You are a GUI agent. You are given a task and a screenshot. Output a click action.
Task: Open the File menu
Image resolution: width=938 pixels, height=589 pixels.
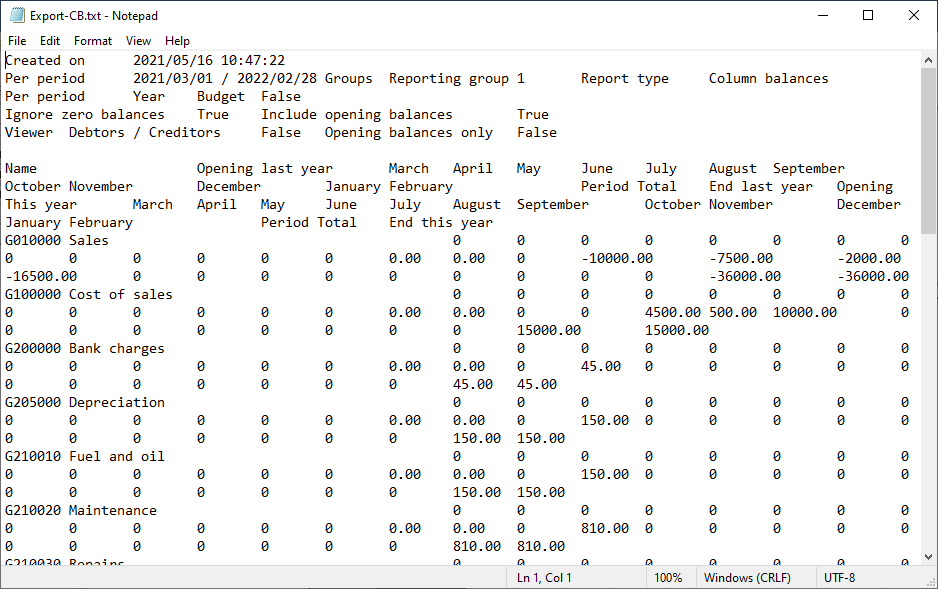[x=17, y=41]
